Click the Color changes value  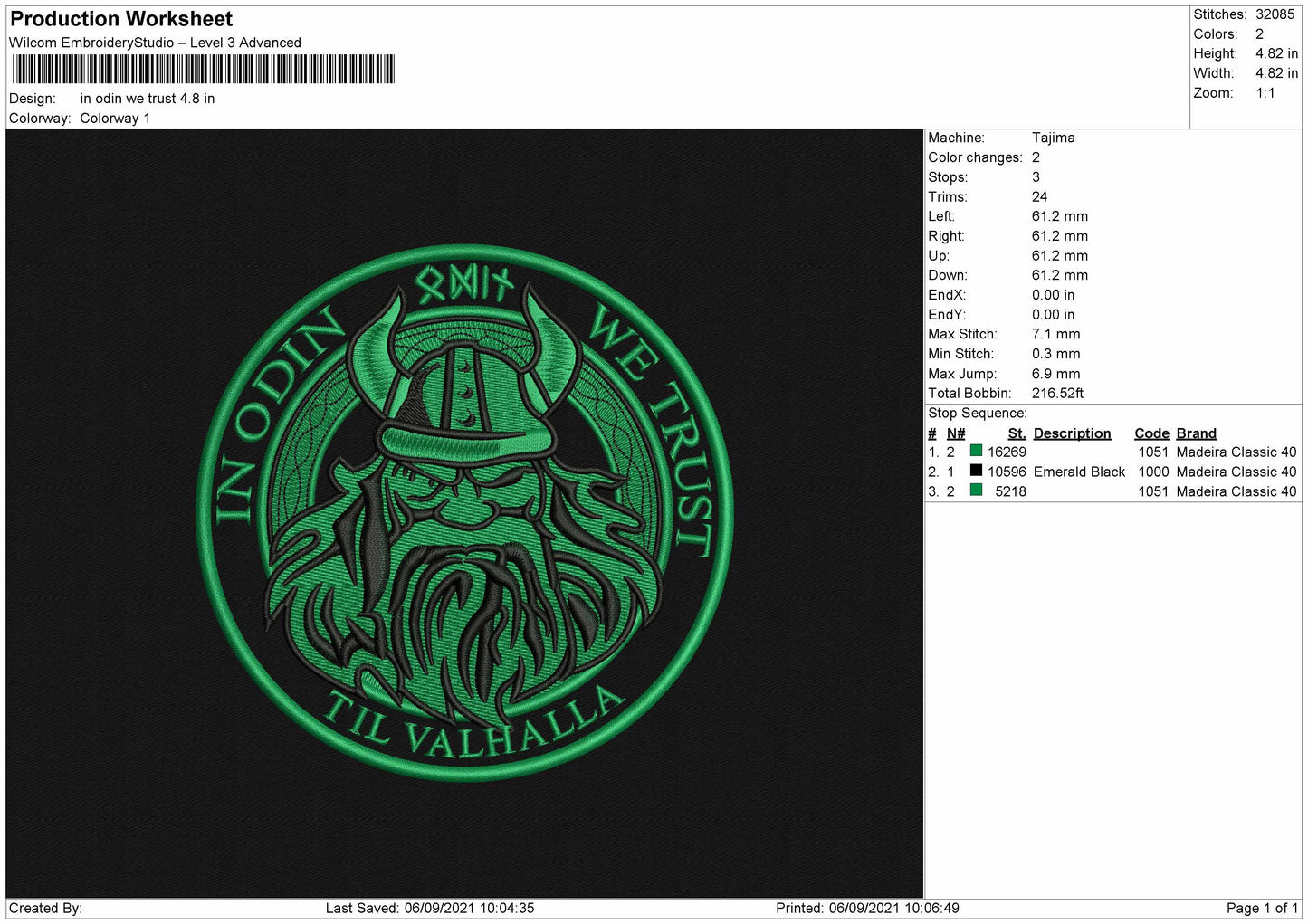pos(1036,157)
